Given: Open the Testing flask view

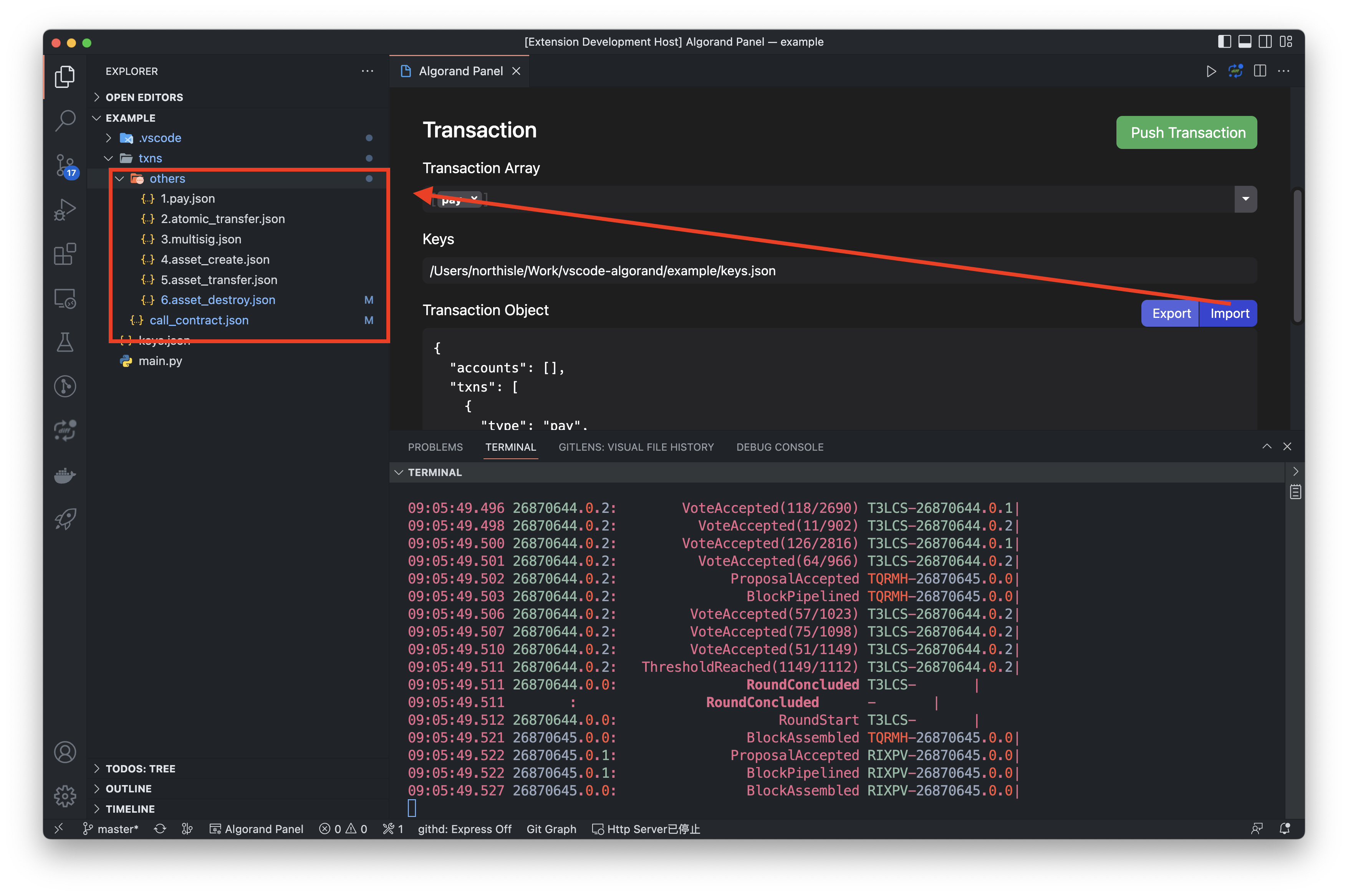Looking at the screenshot, I should pyautogui.click(x=65, y=342).
